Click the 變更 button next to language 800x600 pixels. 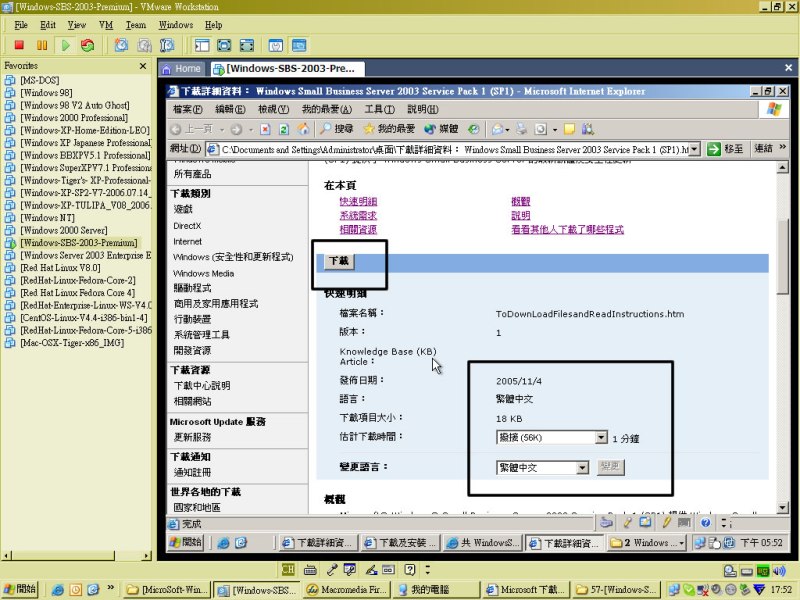click(610, 467)
